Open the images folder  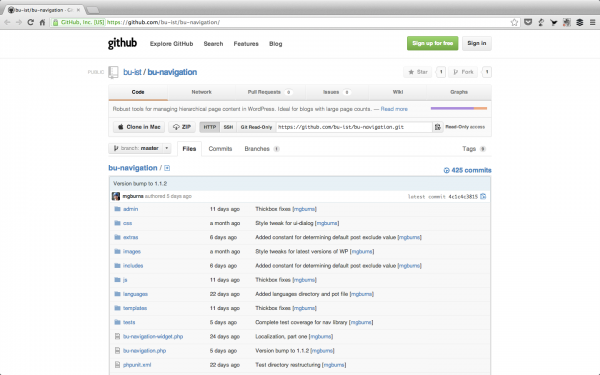(x=132, y=251)
